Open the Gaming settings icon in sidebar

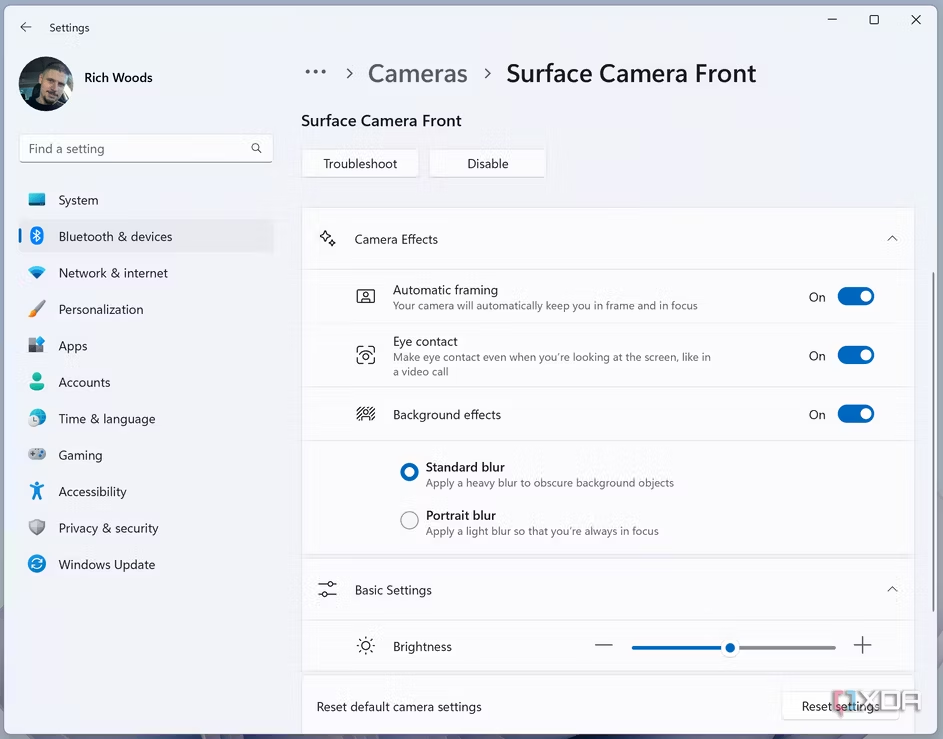[39, 455]
